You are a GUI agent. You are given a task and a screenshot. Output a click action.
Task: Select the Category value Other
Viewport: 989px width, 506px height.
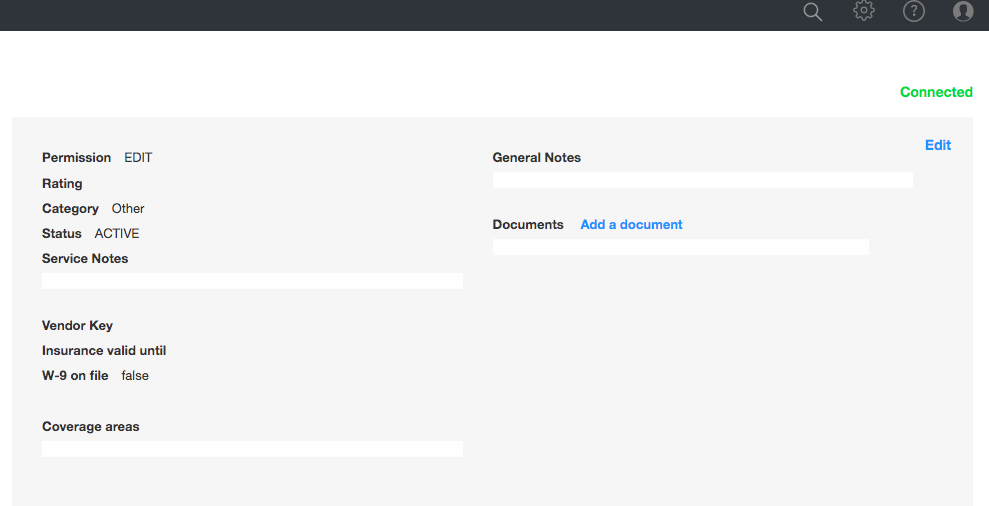click(x=128, y=209)
